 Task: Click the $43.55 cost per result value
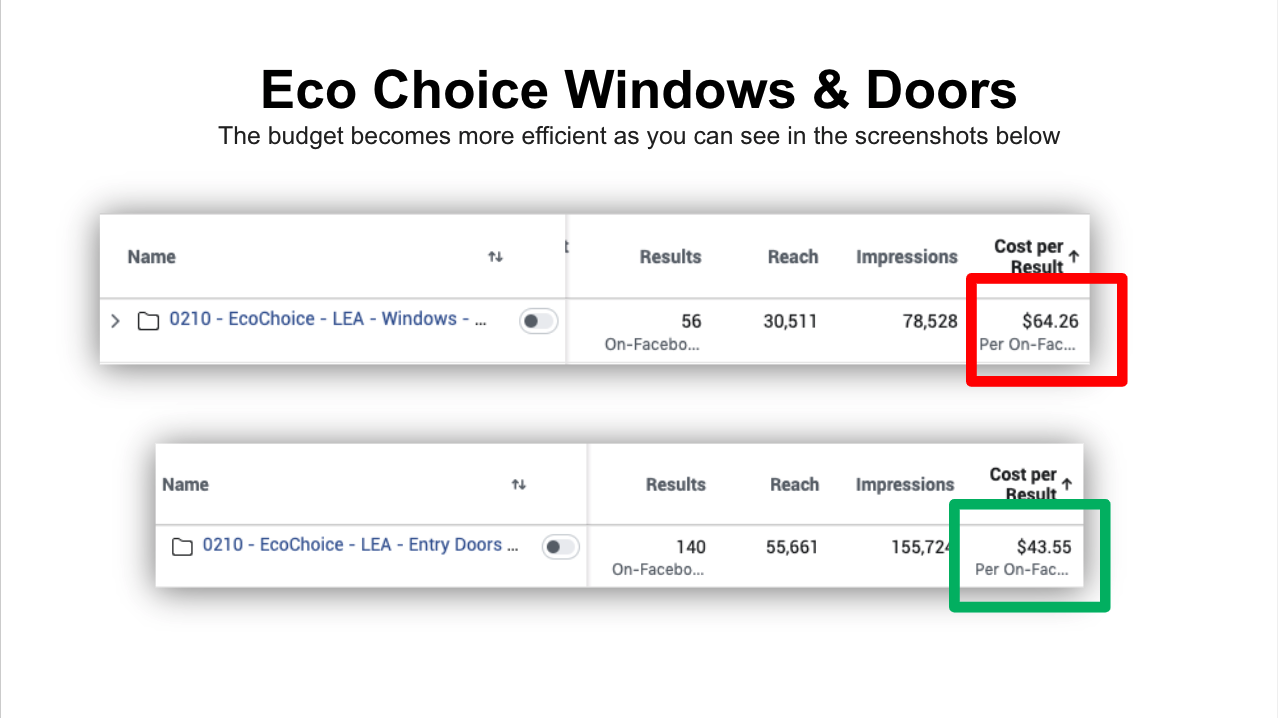tap(1044, 547)
